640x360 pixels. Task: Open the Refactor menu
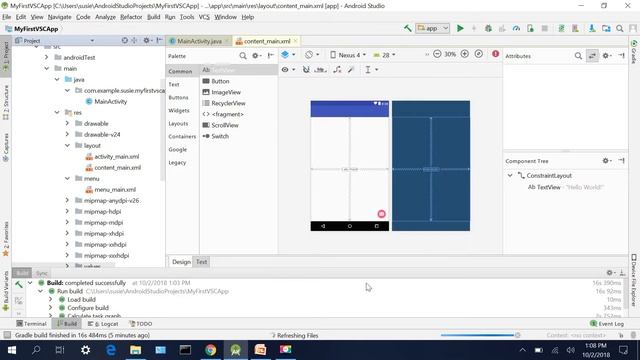tap(131, 17)
